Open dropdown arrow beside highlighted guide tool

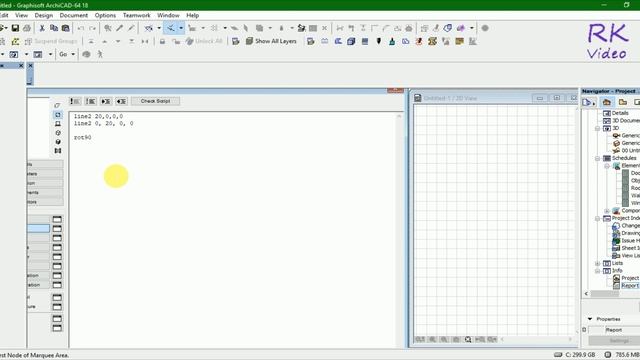[x=181, y=28]
